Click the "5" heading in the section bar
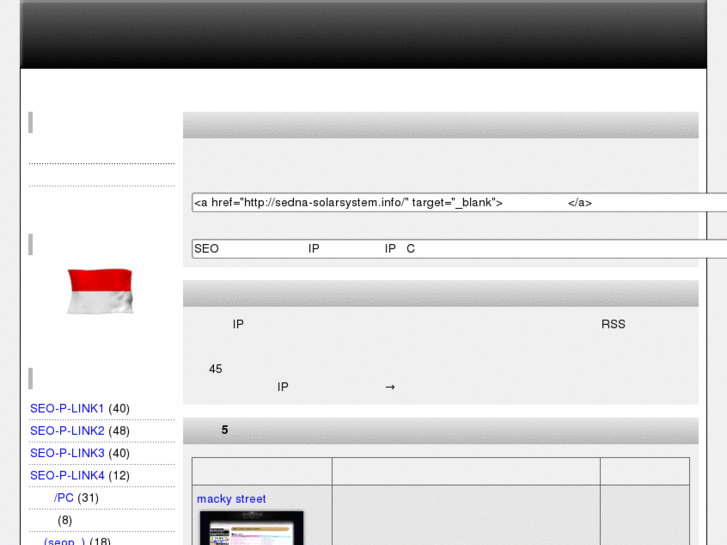This screenshot has height=545, width=727. tap(225, 430)
